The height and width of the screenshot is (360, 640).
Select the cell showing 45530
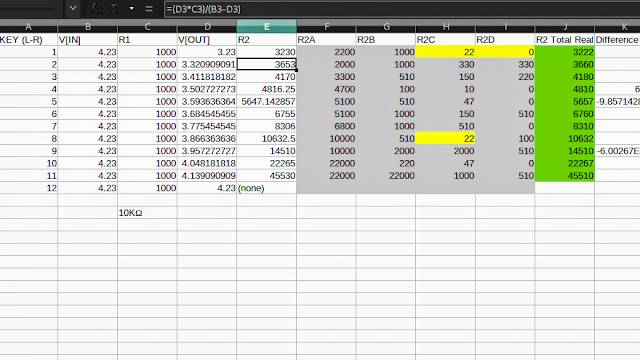(267, 176)
